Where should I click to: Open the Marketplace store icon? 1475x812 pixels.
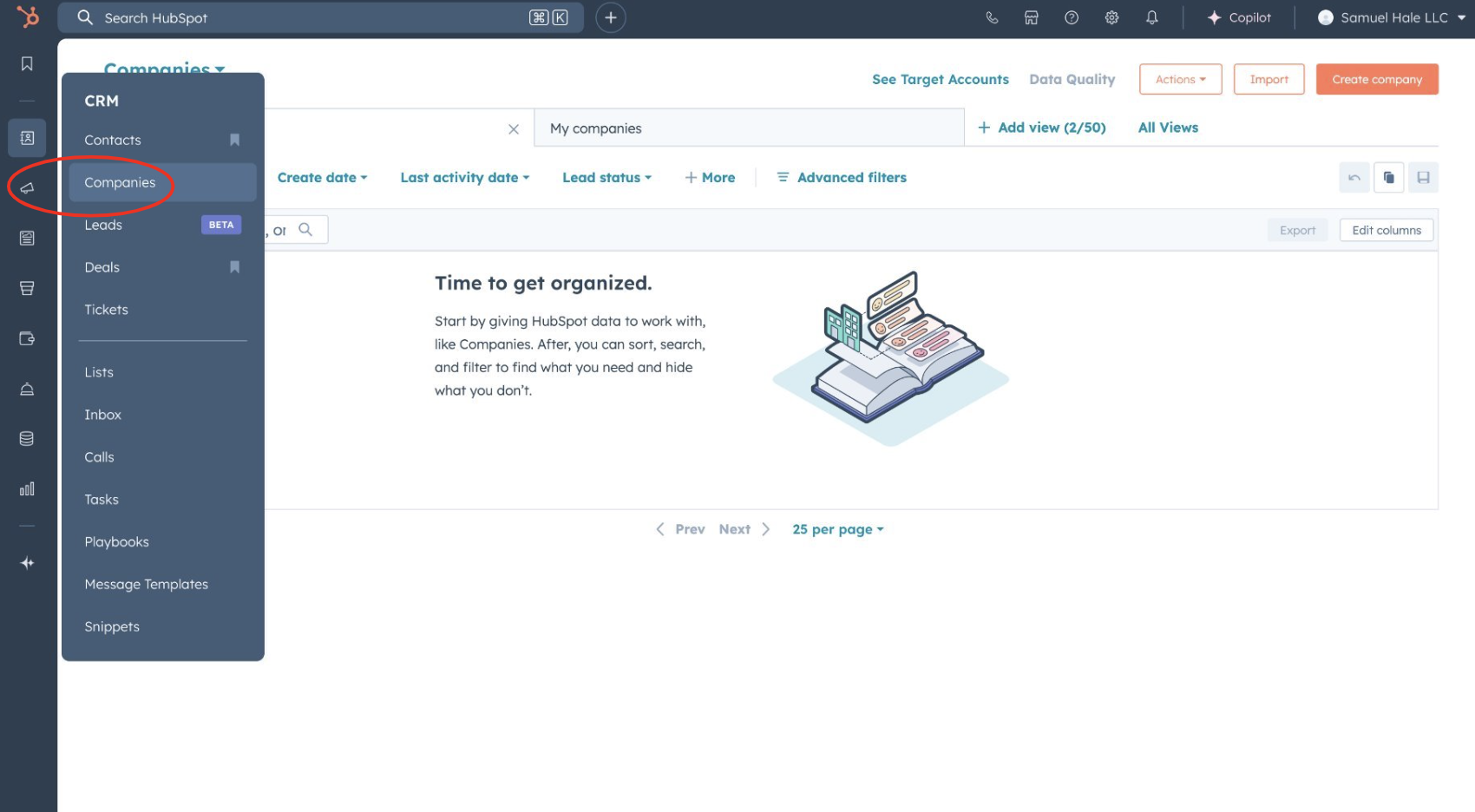(x=1032, y=17)
